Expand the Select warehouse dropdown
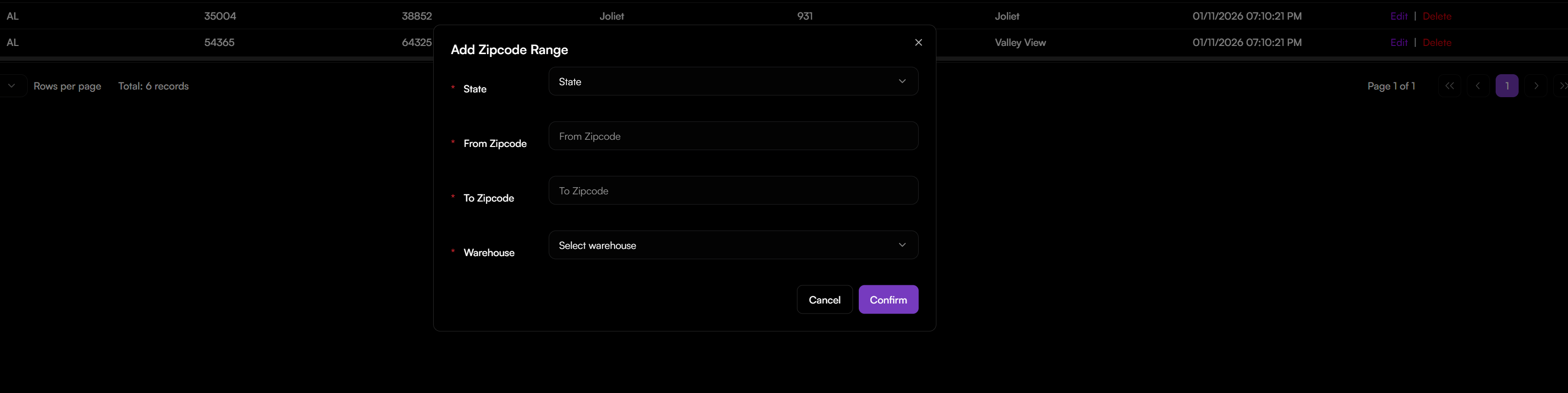Image resolution: width=1568 pixels, height=393 pixels. [733, 245]
